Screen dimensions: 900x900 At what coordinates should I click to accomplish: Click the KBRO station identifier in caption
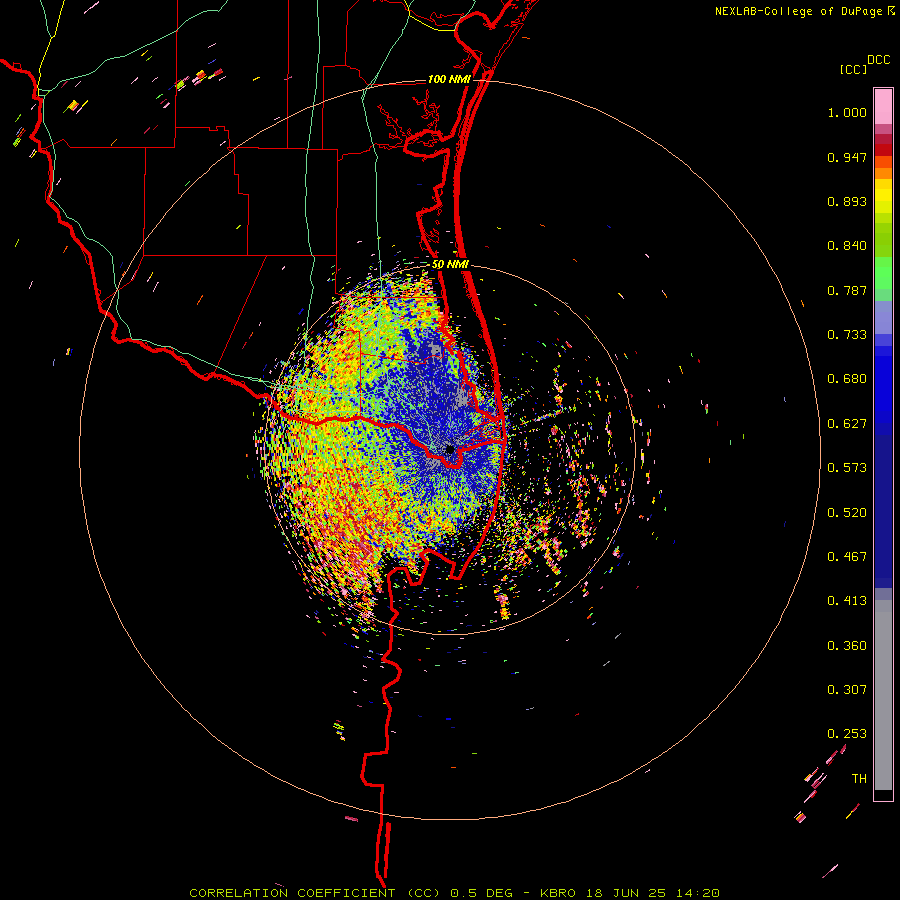[558, 893]
